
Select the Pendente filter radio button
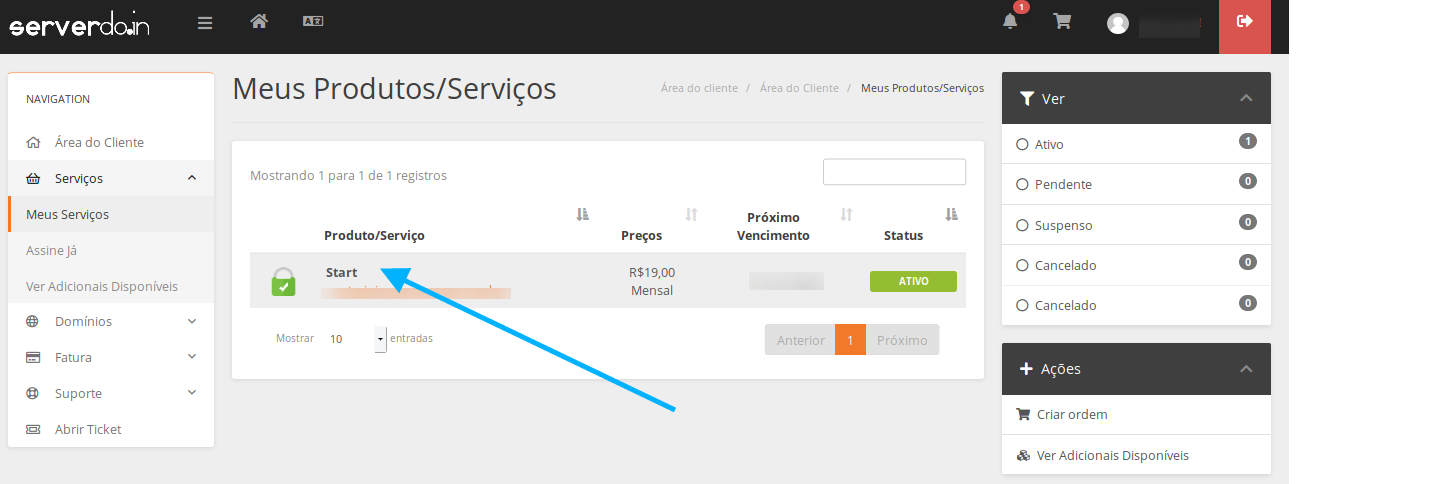1022,185
